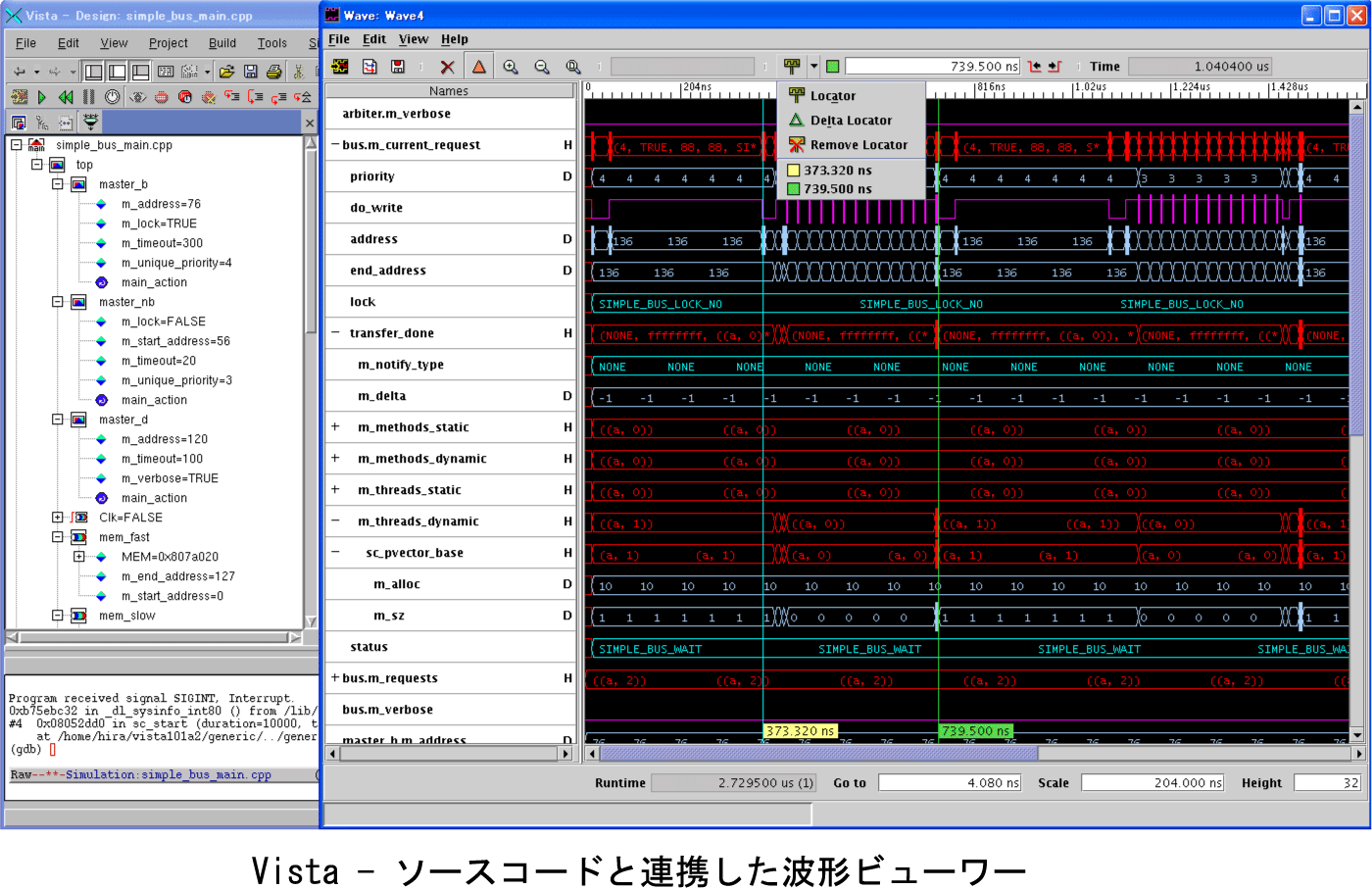Click the Wave toolbar floppy save icon
The width and height of the screenshot is (1372, 889).
[x=397, y=67]
